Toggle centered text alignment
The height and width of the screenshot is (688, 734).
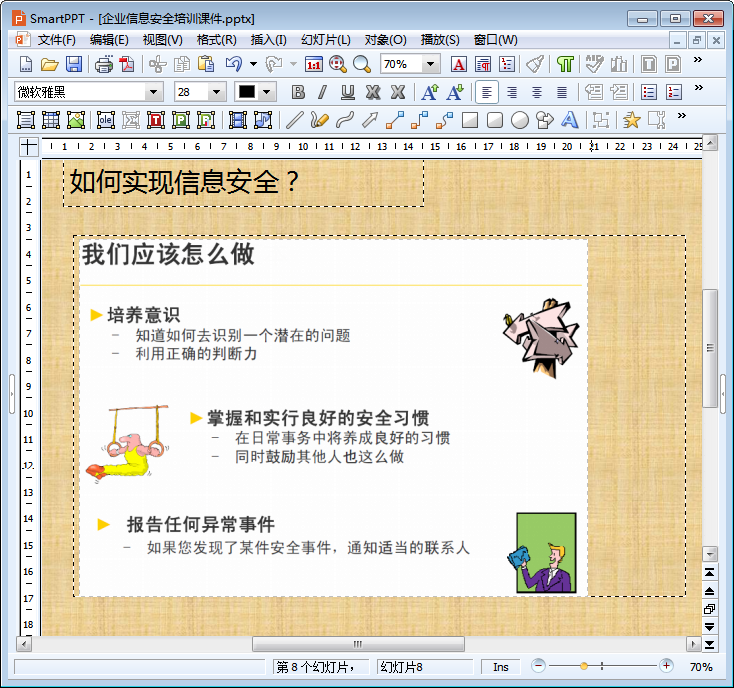[x=537, y=92]
